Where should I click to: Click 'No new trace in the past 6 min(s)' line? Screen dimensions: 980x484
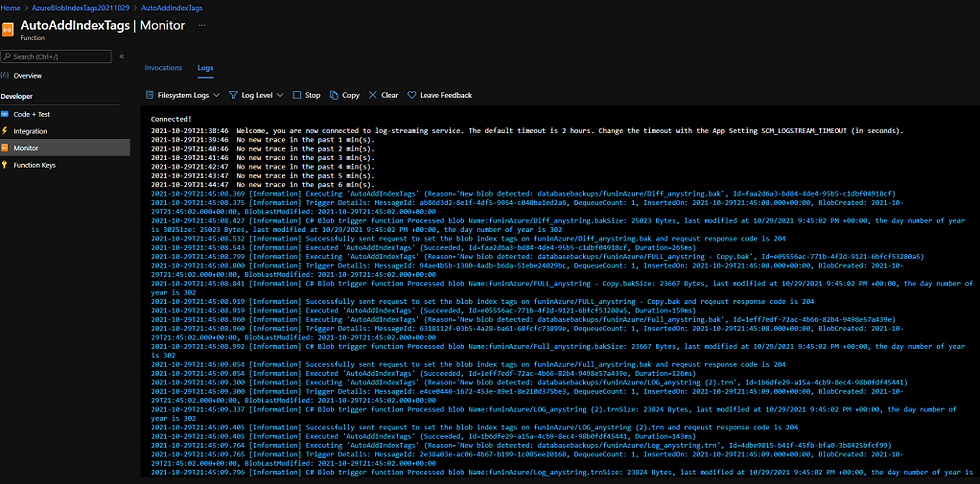point(262,184)
